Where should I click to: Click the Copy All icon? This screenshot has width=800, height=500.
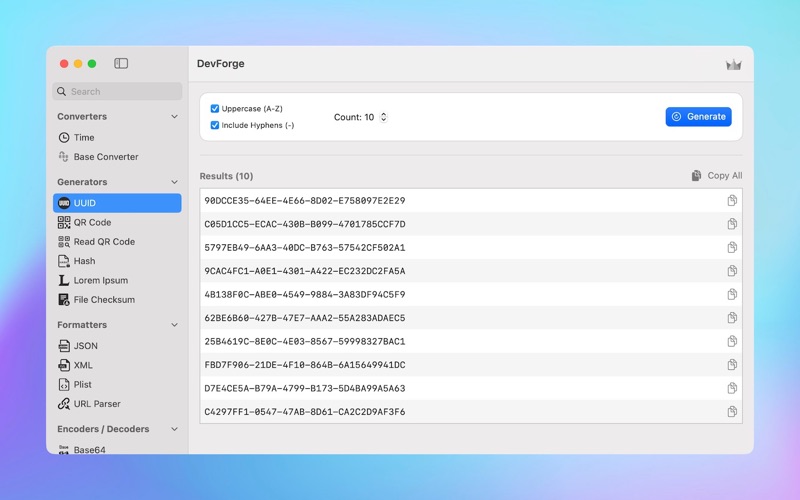pyautogui.click(x=696, y=176)
